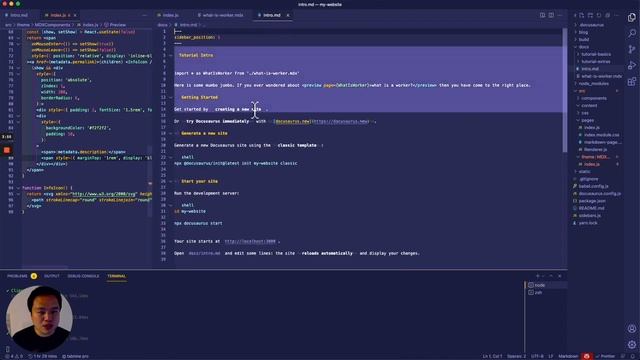Click the right editor vertical scrollbar
This screenshot has width=640, height=360.
[x=565, y=90]
